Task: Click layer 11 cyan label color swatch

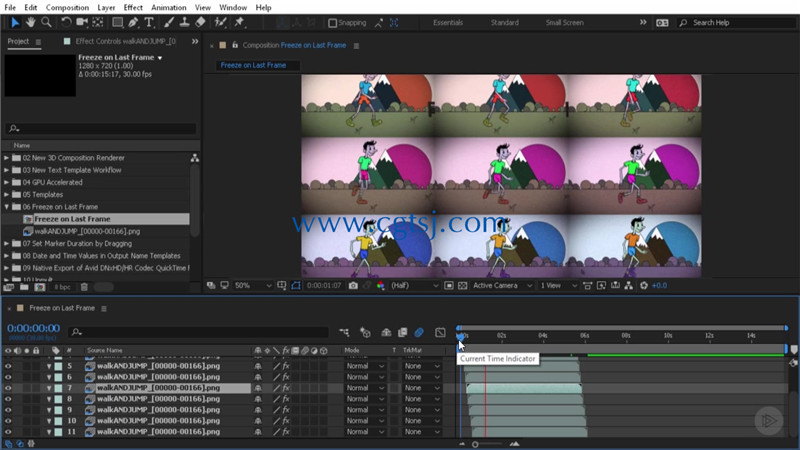Action: [x=58, y=432]
